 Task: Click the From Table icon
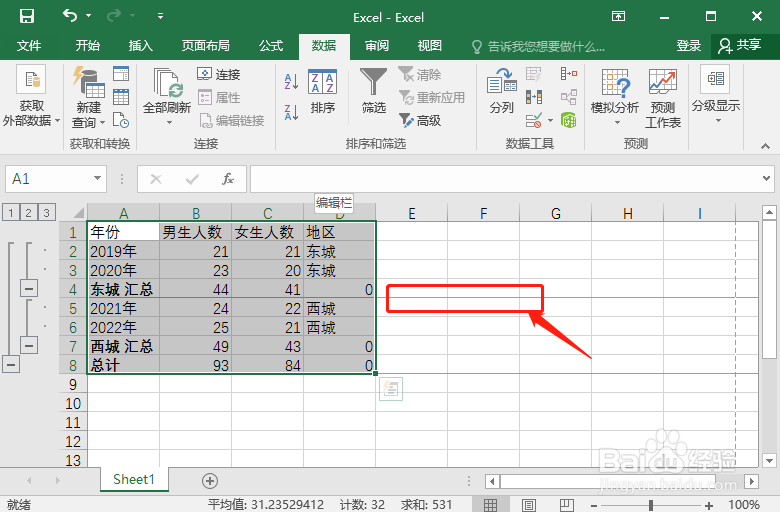(x=121, y=97)
